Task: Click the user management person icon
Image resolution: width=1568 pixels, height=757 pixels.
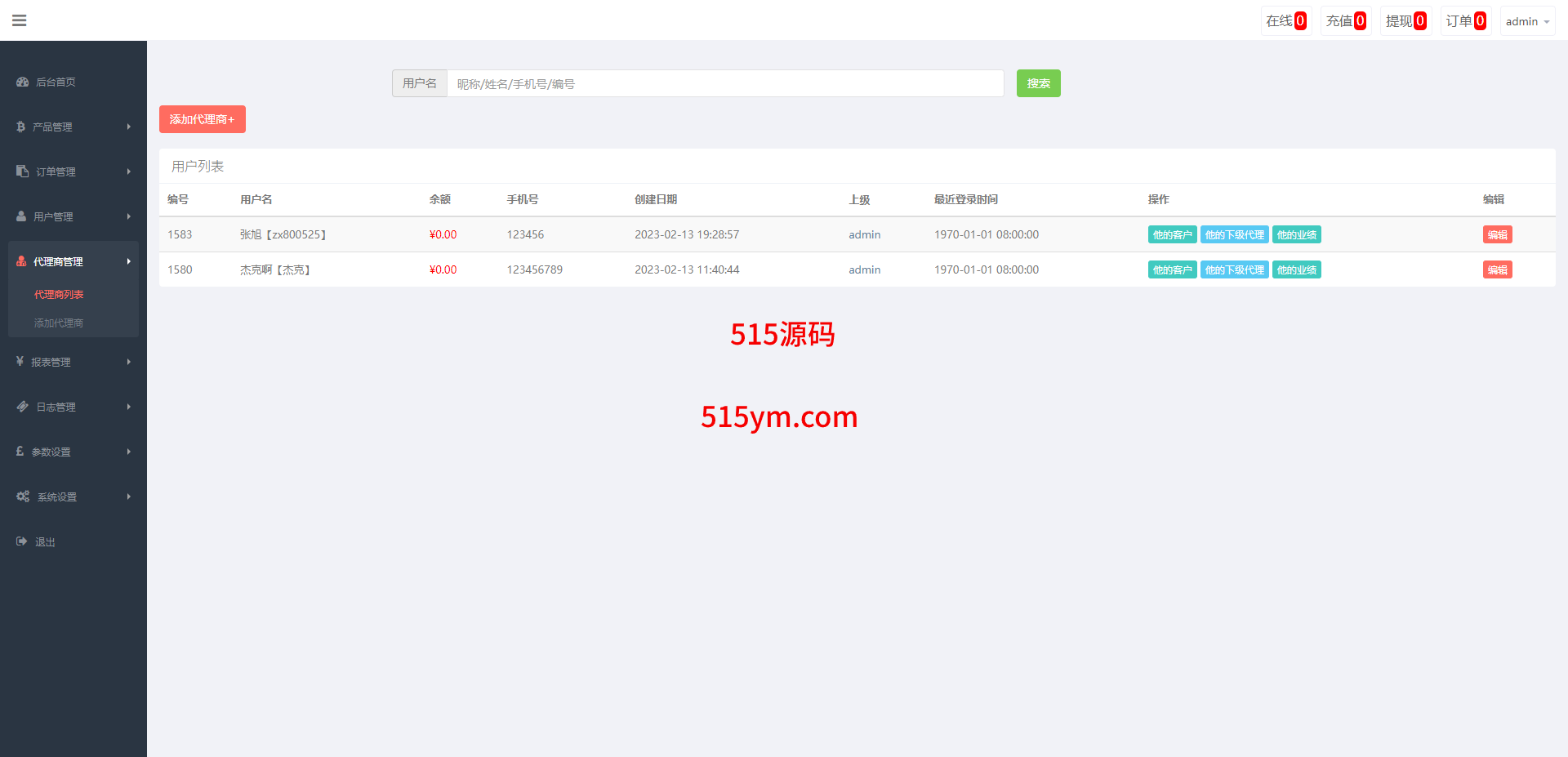Action: point(21,216)
